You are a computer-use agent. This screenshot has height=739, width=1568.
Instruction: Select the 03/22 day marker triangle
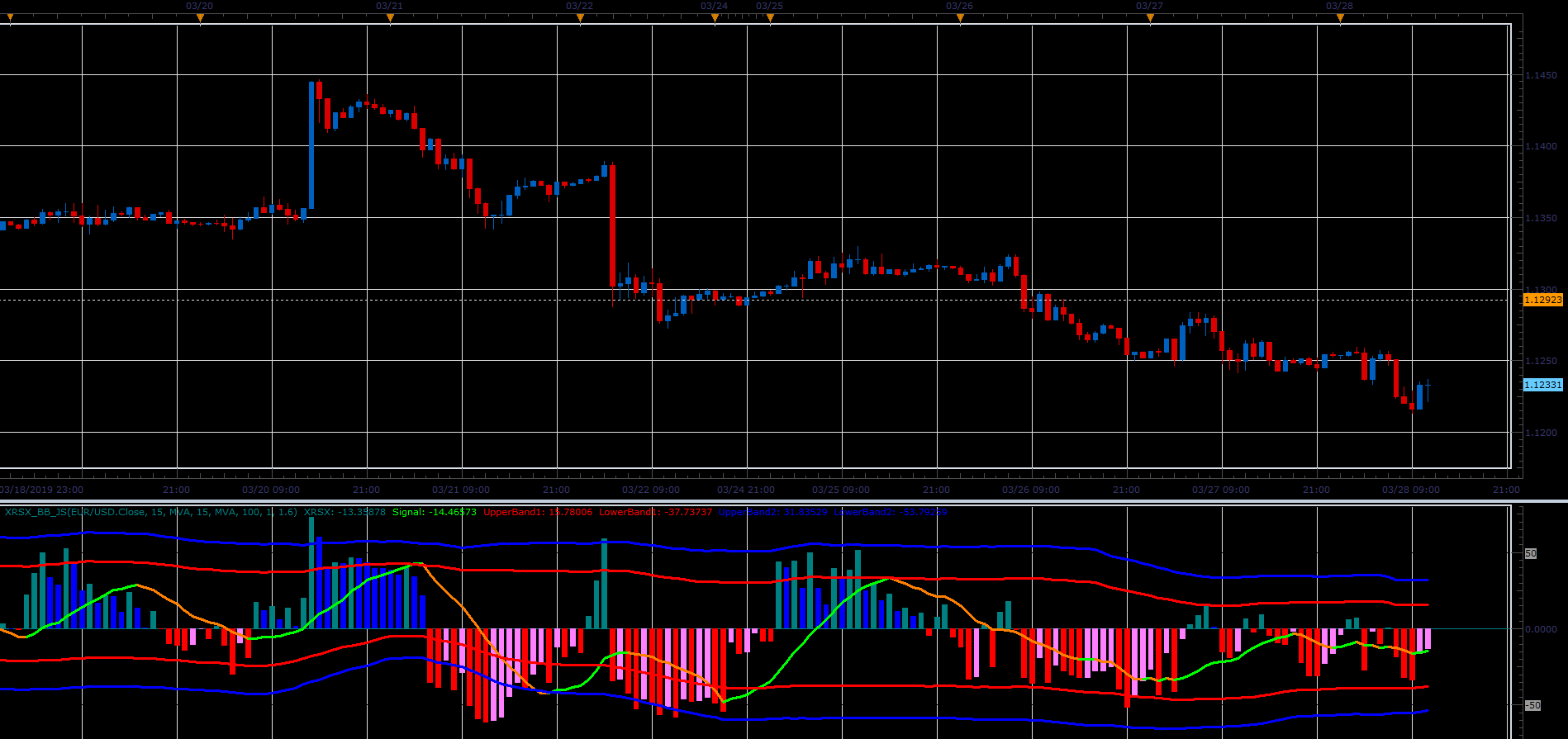[x=580, y=20]
